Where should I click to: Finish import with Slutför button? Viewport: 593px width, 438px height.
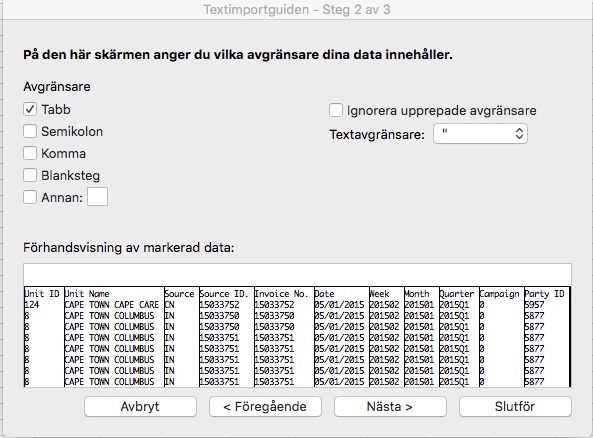pos(515,407)
